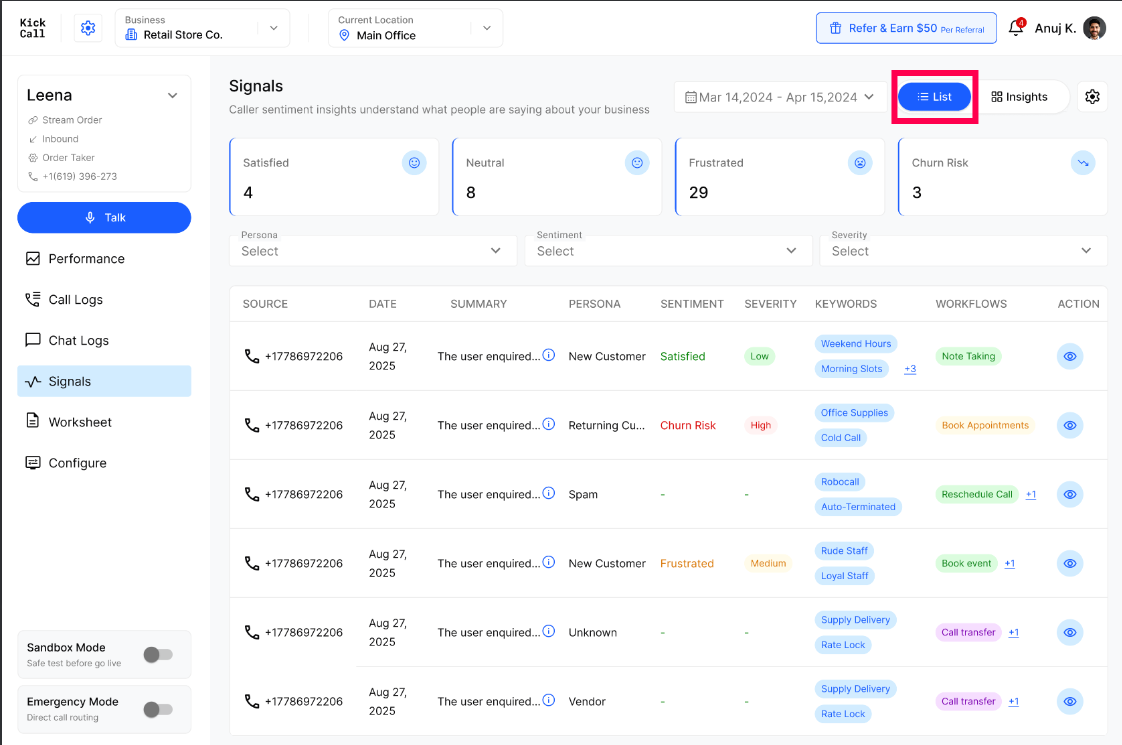Click the calendar icon in date range
Image resolution: width=1122 pixels, height=745 pixels.
click(x=691, y=97)
